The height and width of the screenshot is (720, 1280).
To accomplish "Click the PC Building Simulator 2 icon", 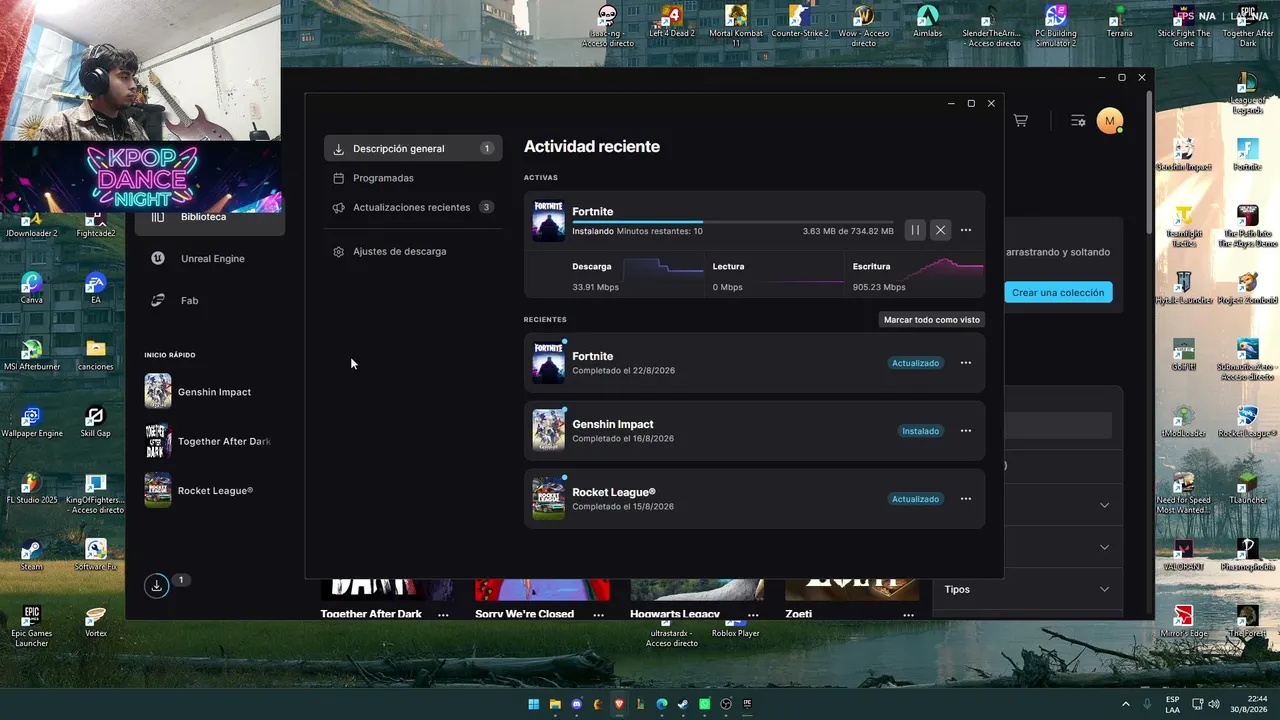I will 1056,26.
